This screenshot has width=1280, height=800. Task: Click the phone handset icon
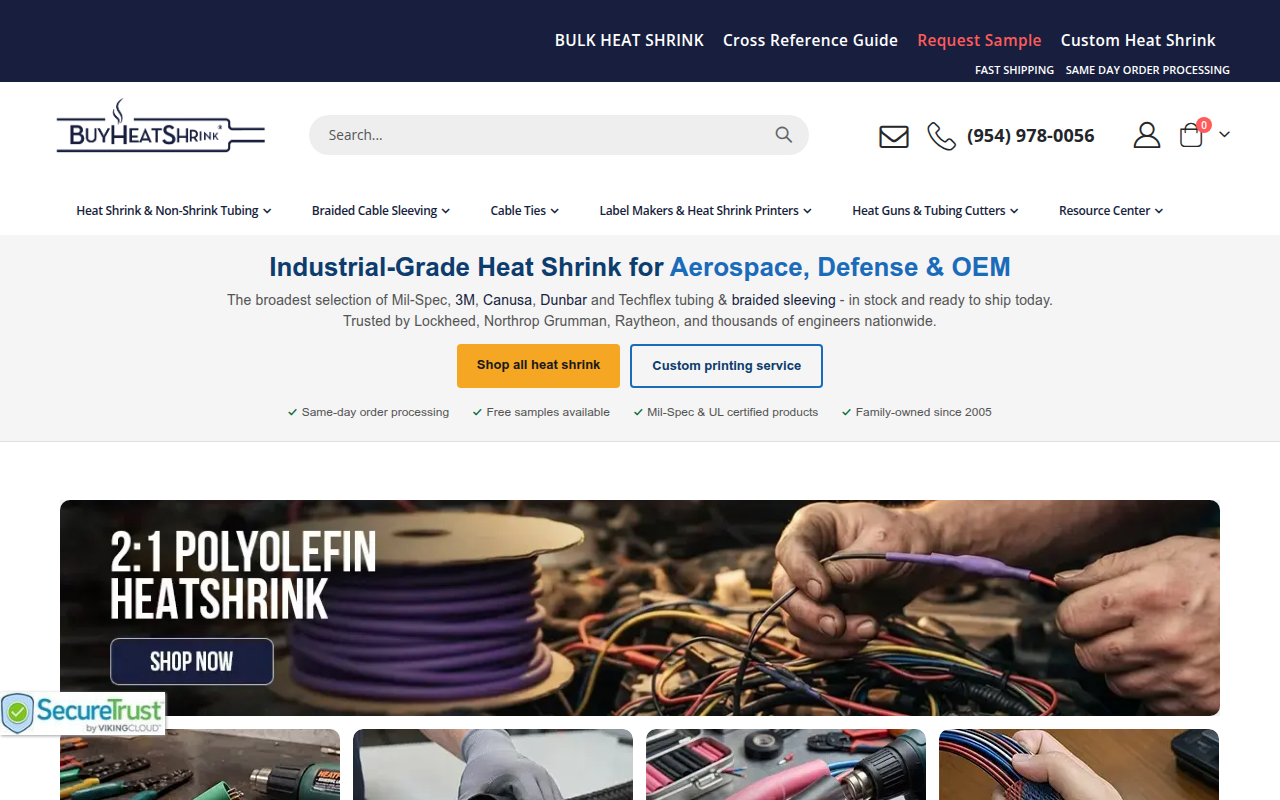tap(941, 136)
